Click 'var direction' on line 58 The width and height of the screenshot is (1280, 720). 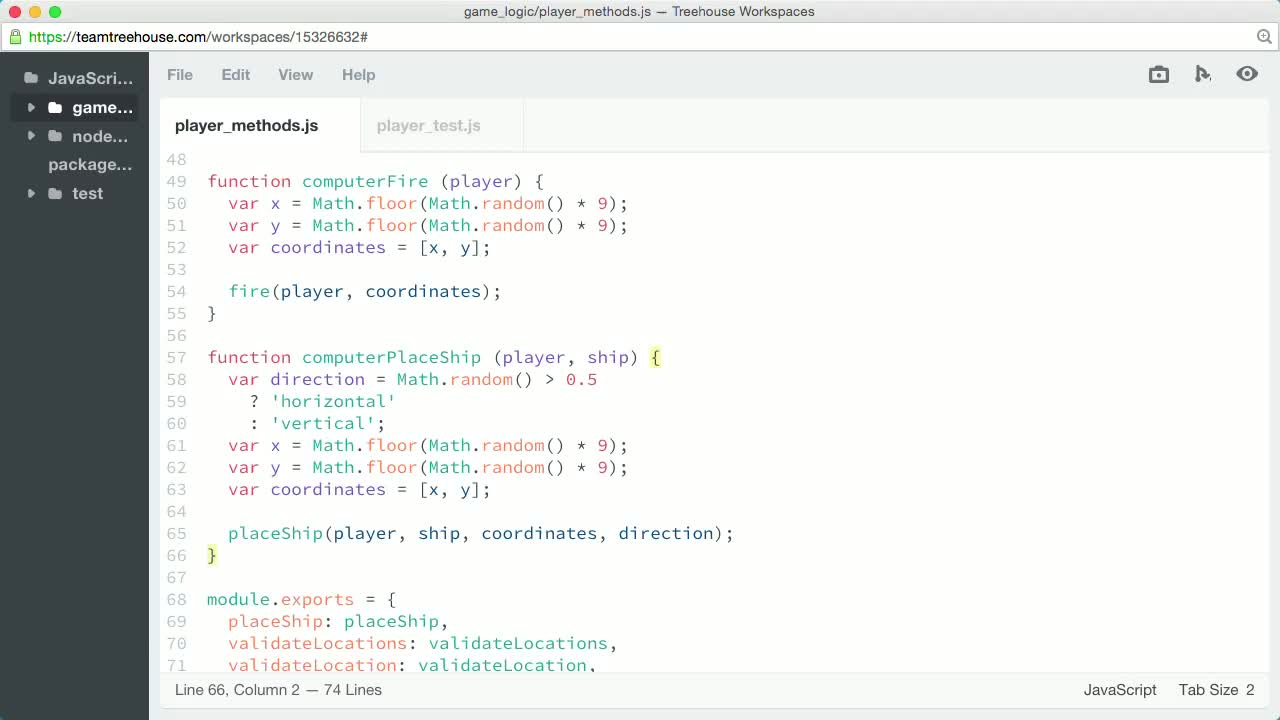296,379
